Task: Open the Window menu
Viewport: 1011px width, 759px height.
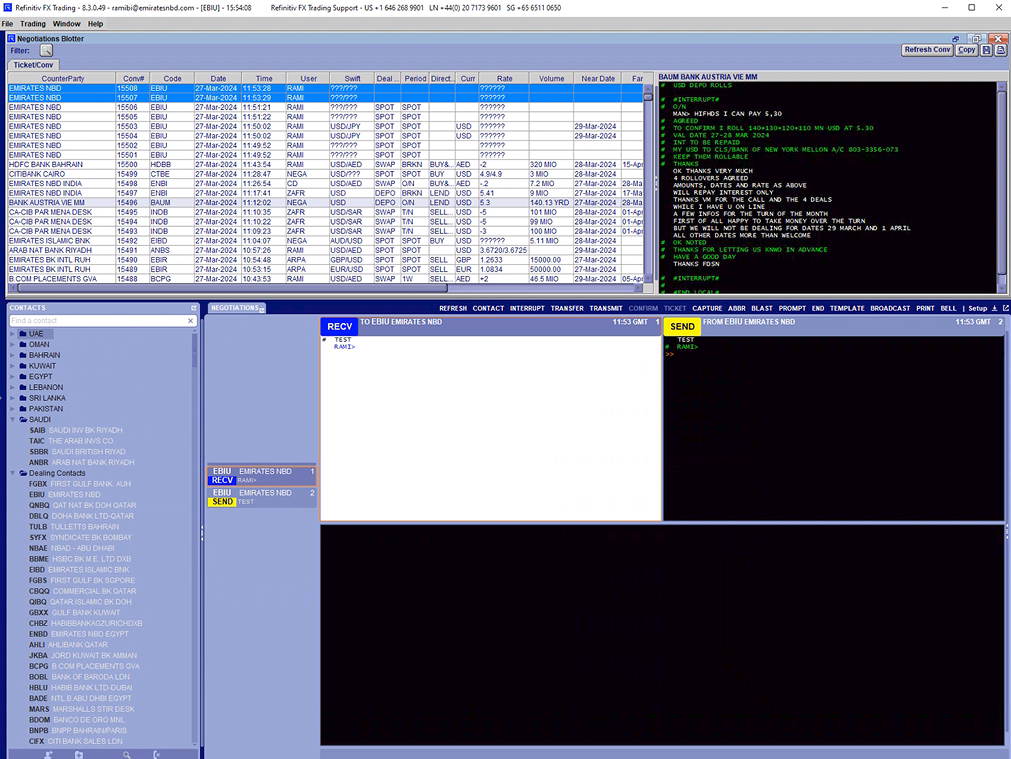Action: 66,24
